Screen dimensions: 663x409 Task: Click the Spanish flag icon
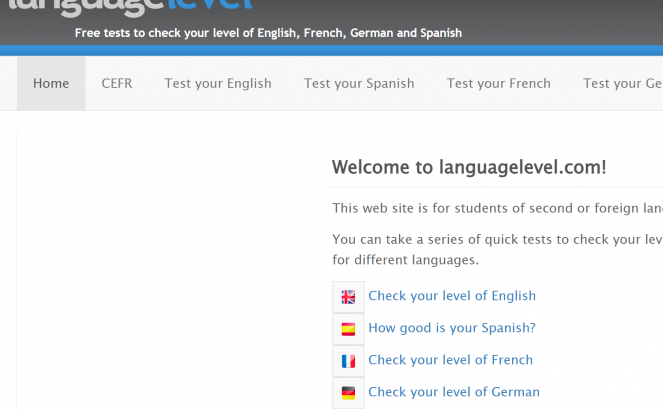[x=348, y=329]
